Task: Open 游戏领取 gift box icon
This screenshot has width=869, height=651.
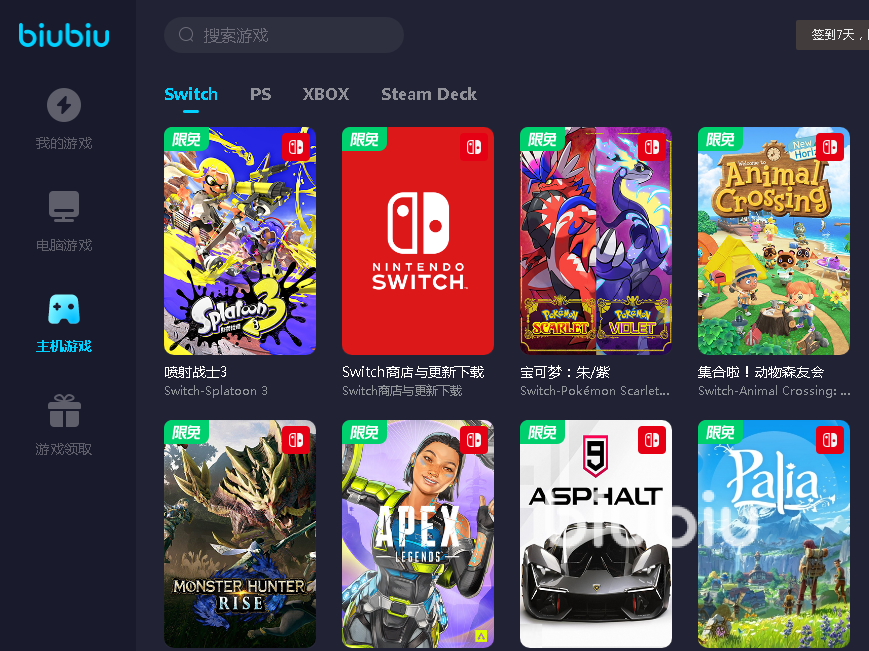Action: point(64,411)
